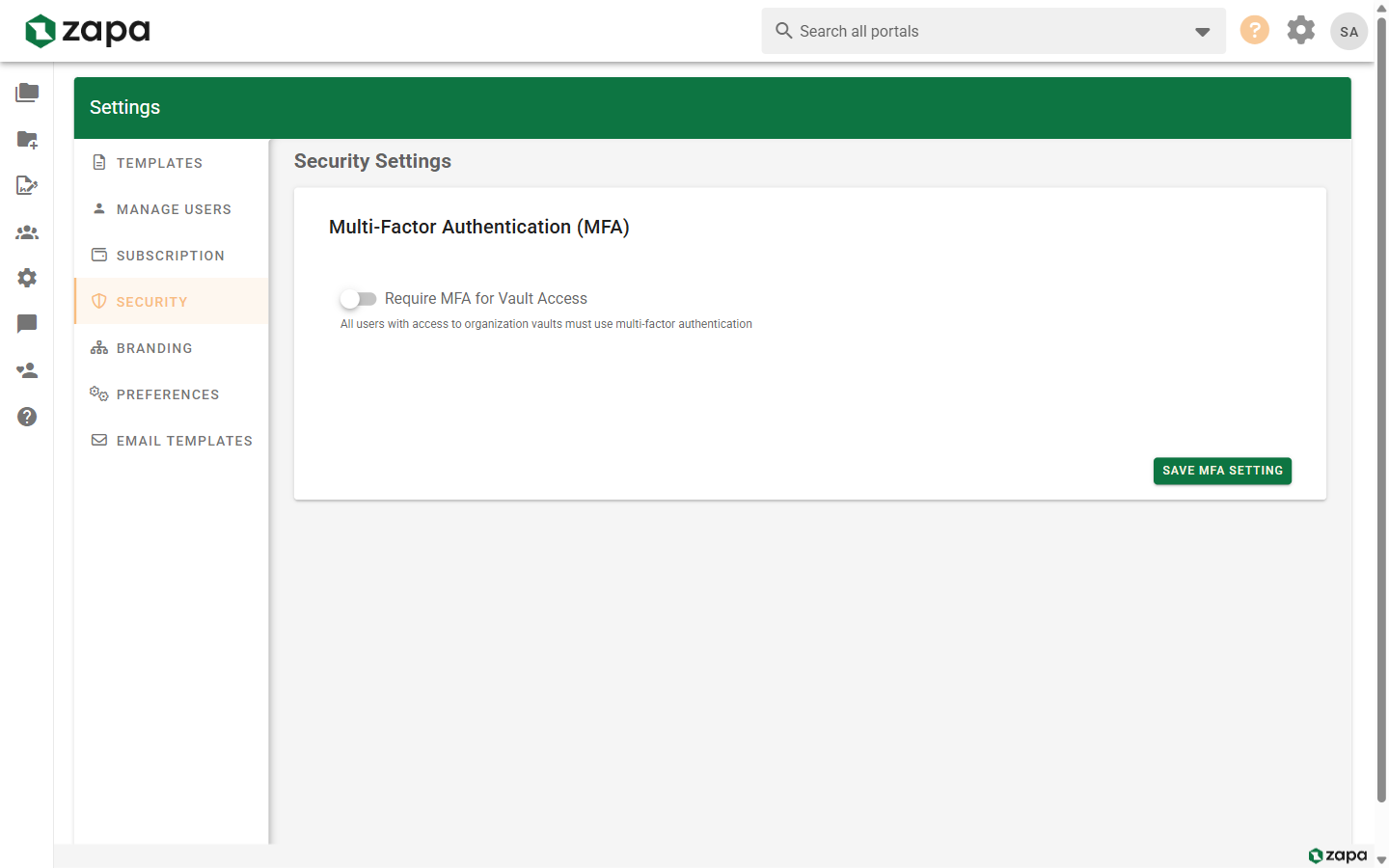Click the Security Settings heading
This screenshot has width=1389, height=868.
pos(372,161)
